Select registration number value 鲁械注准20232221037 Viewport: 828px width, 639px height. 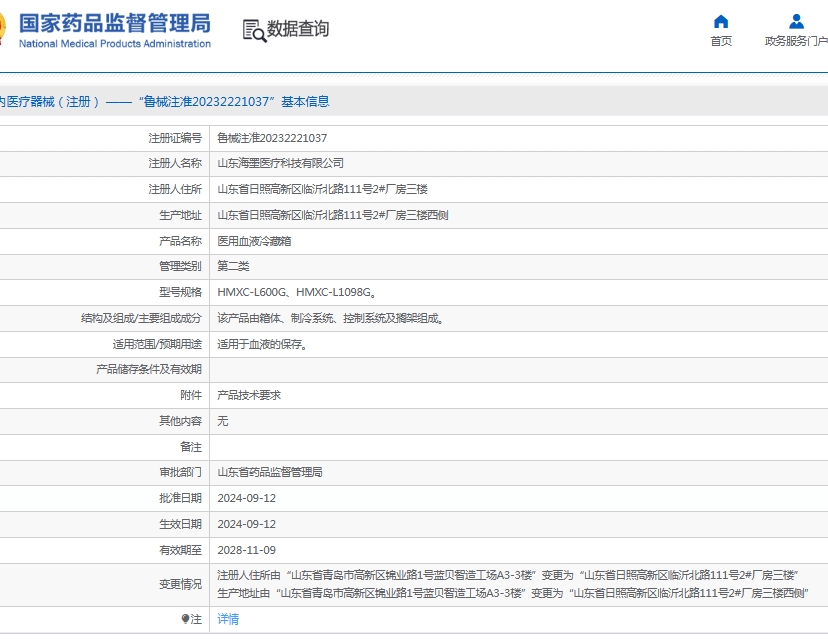pyautogui.click(x=272, y=138)
